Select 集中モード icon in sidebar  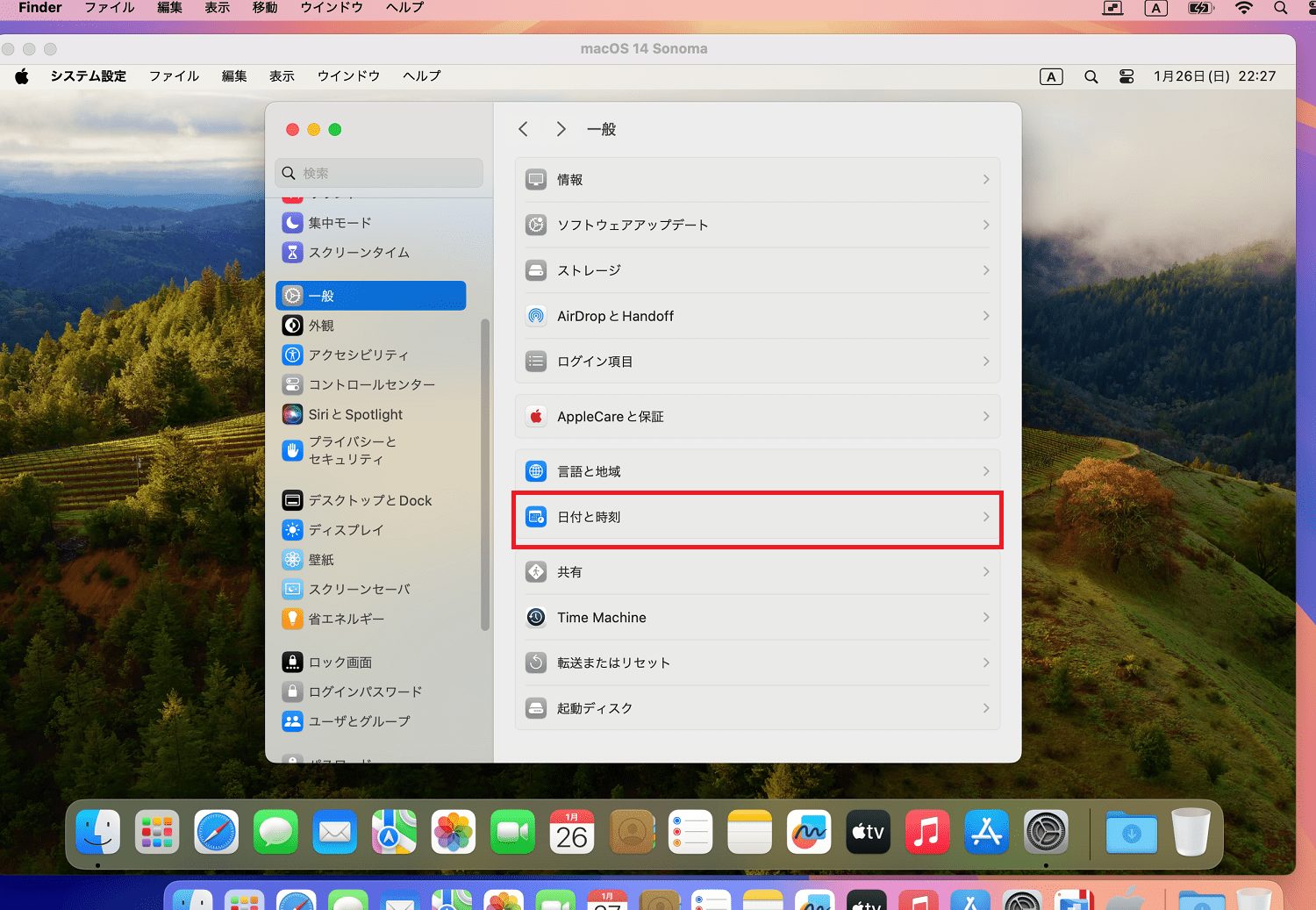pyautogui.click(x=292, y=223)
